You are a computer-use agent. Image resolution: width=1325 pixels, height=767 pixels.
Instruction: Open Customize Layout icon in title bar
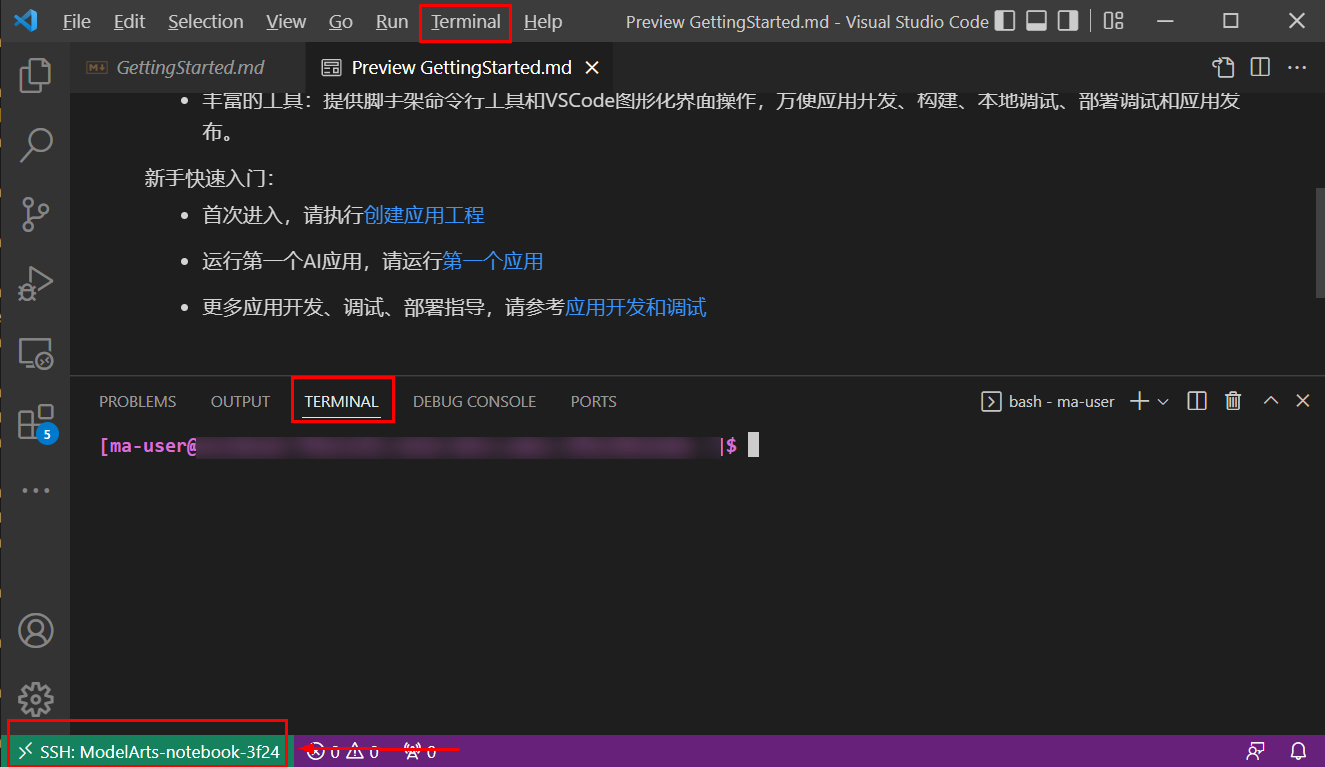click(x=1113, y=21)
